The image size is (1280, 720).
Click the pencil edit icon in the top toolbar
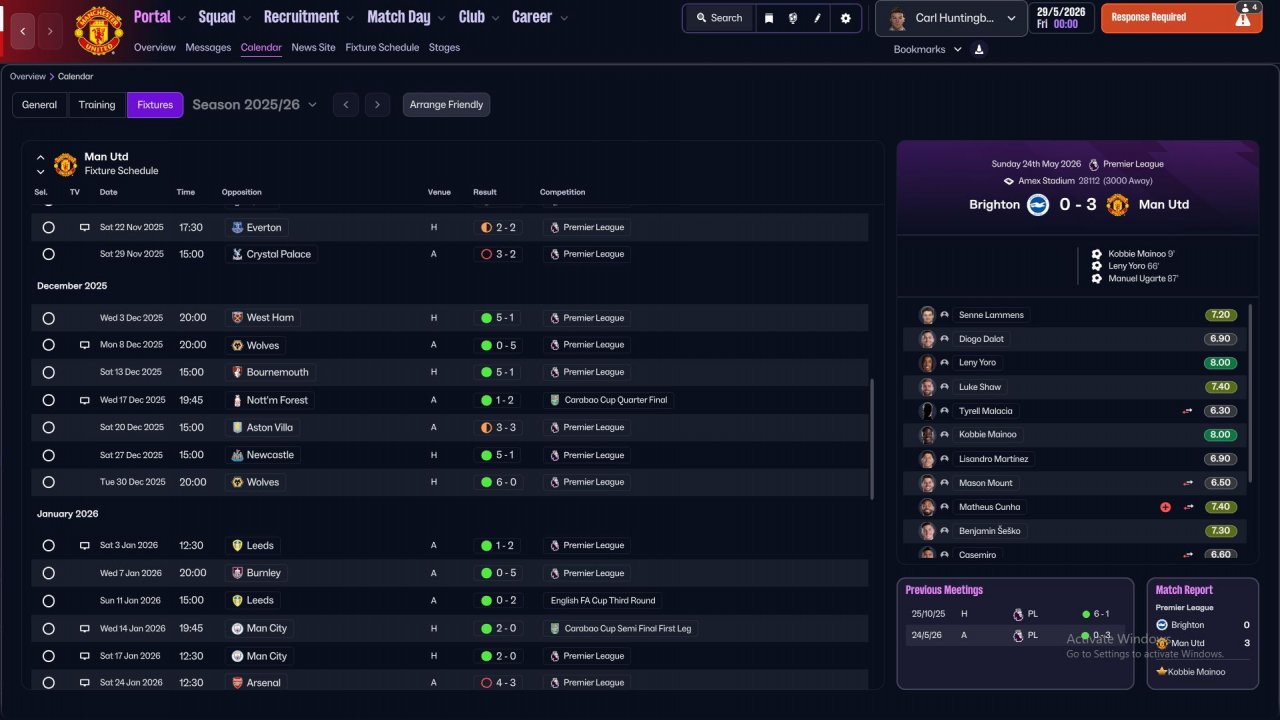tap(818, 18)
